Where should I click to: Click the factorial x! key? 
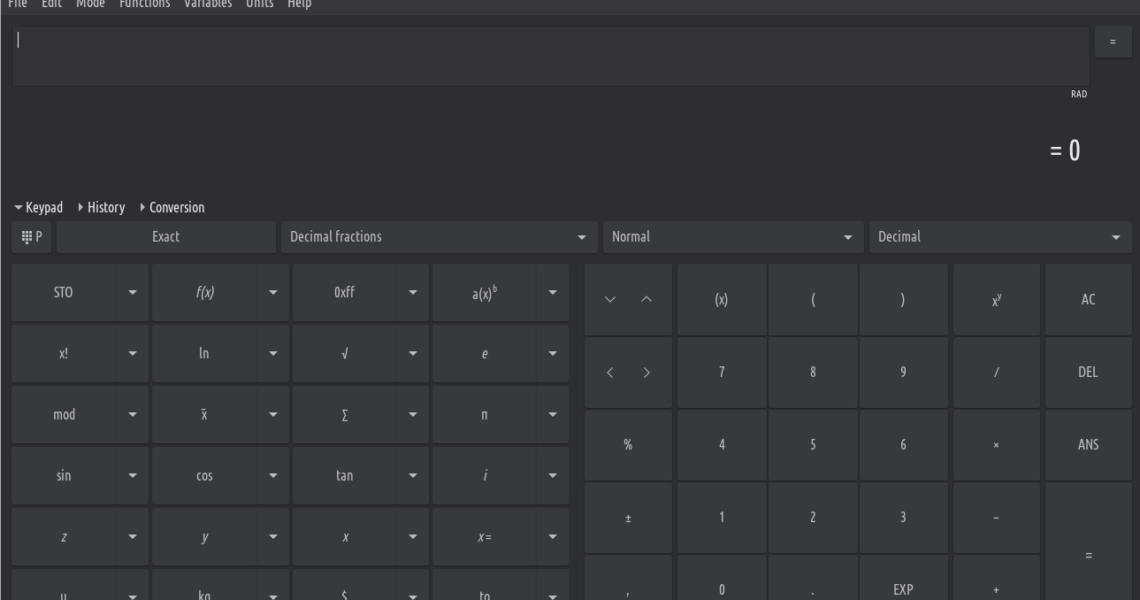tap(63, 354)
